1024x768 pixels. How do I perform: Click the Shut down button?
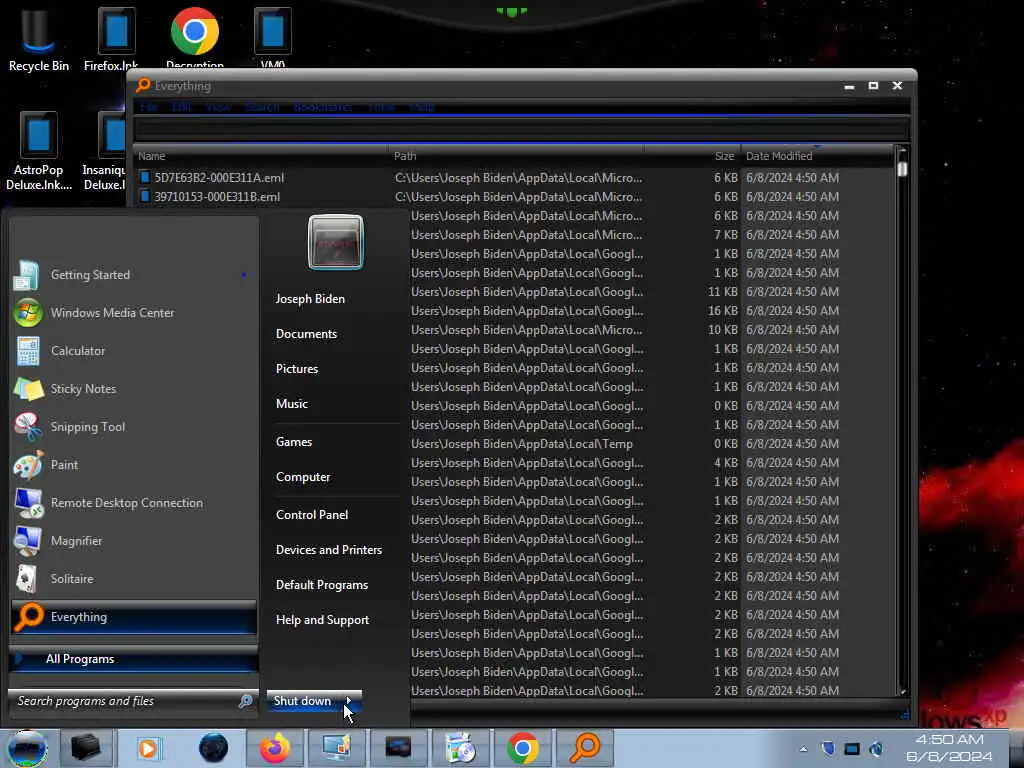303,701
